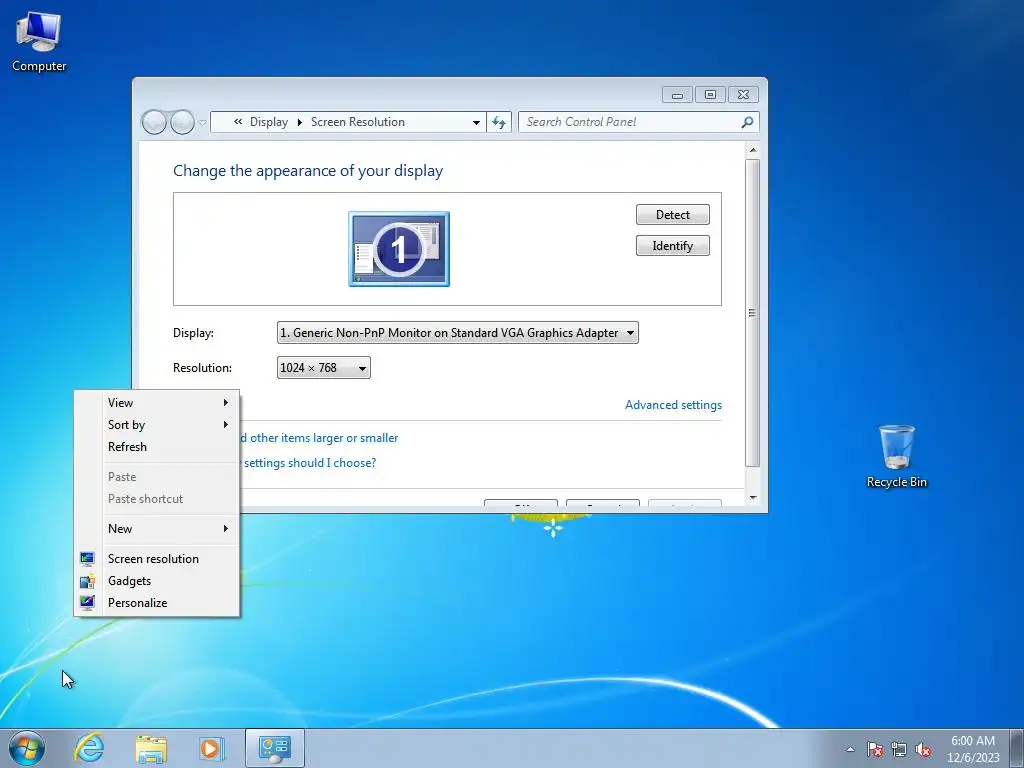Click the muted volume tray icon
The image size is (1024, 768).
(923, 749)
